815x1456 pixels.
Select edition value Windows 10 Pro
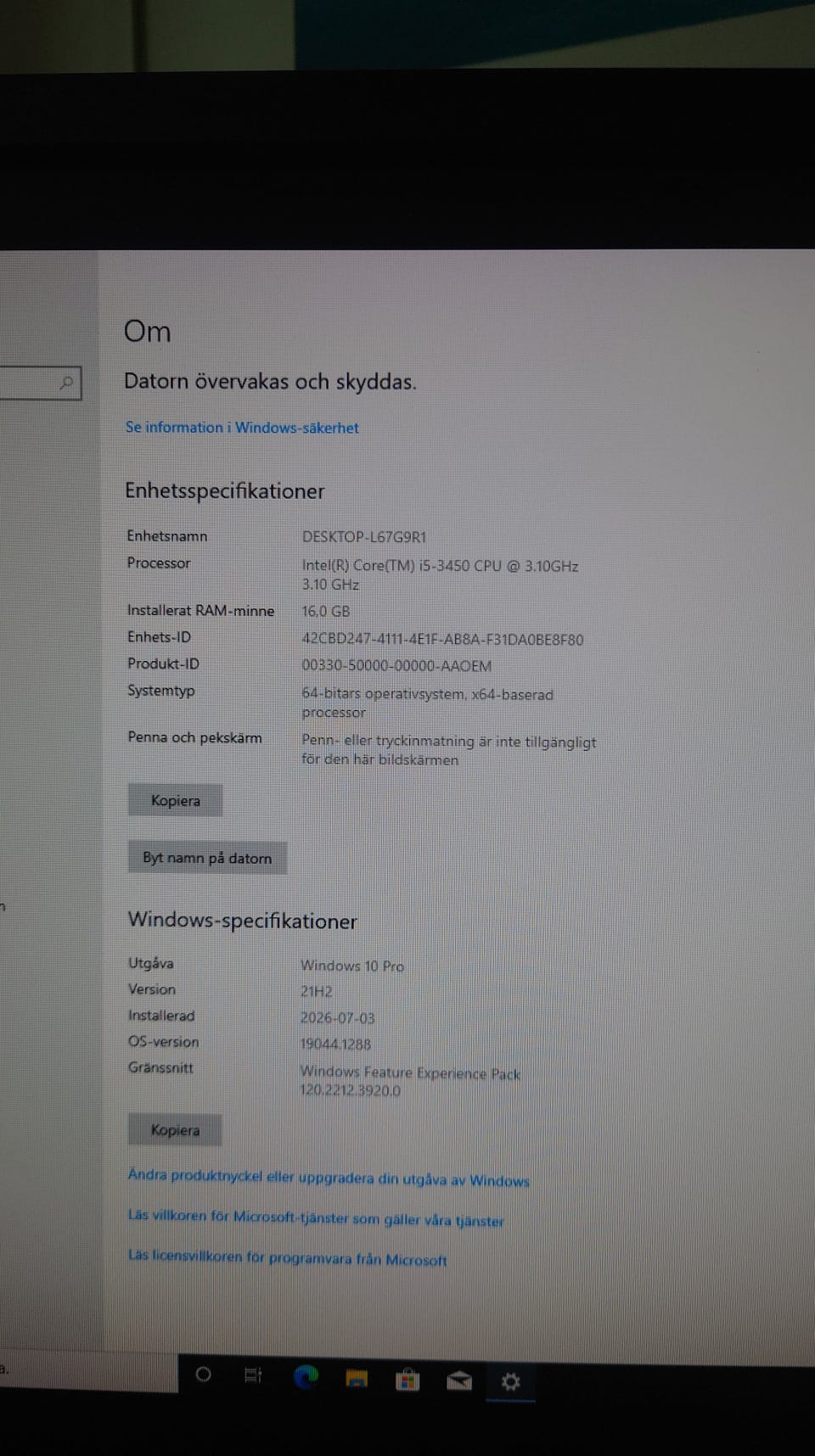tap(352, 966)
